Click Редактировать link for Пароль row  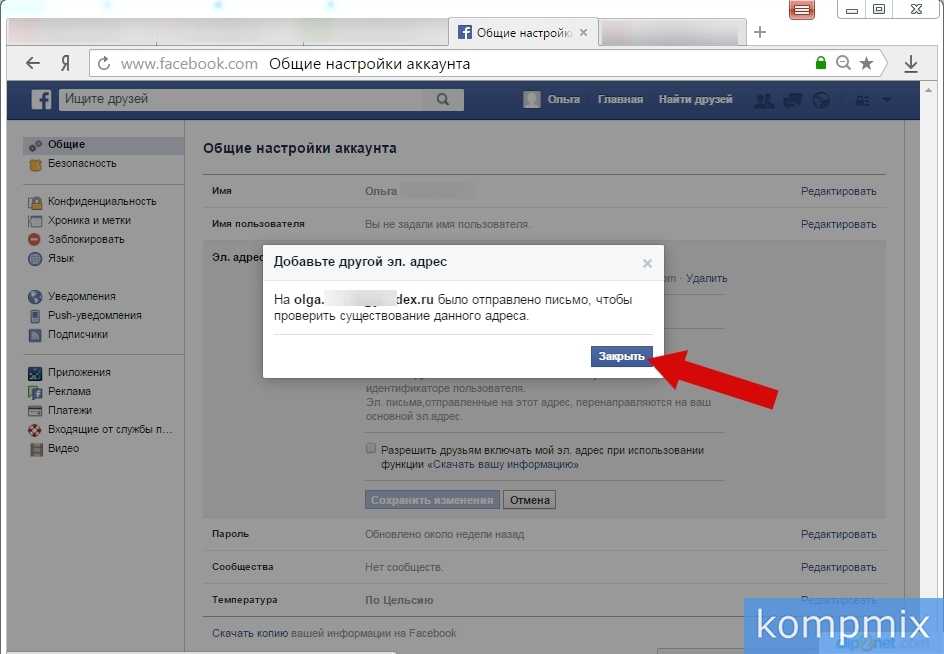pos(838,534)
